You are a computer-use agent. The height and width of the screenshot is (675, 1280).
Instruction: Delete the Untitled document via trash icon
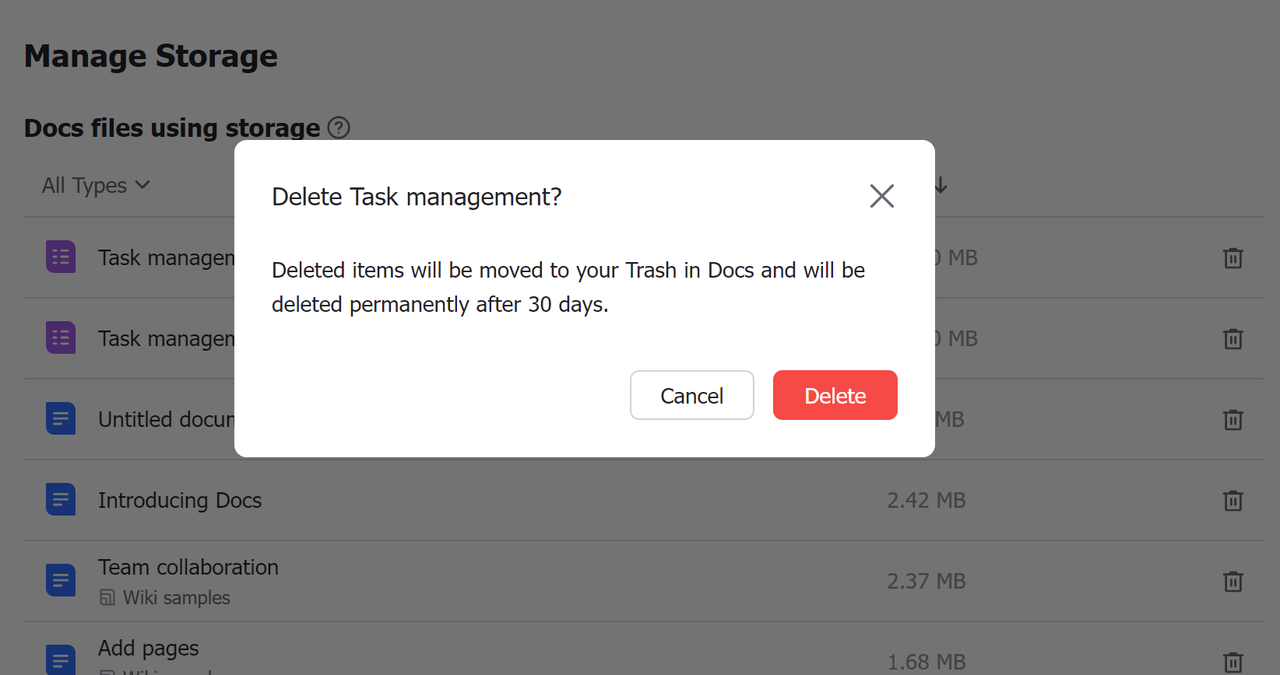[x=1233, y=420]
